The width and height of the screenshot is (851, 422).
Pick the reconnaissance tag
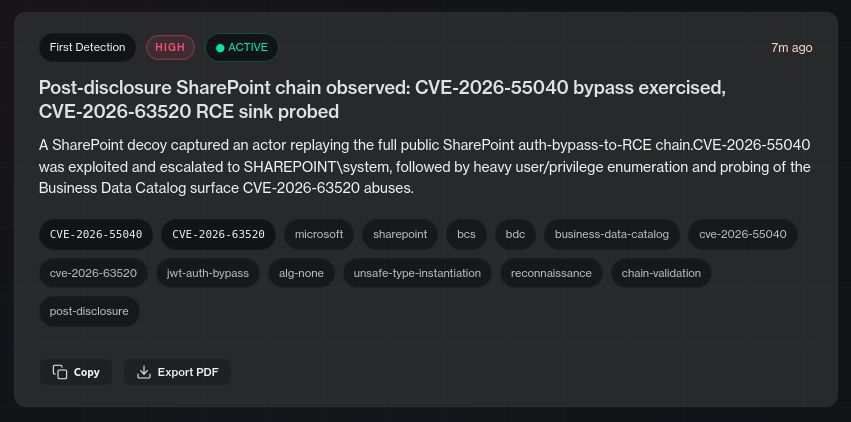551,273
